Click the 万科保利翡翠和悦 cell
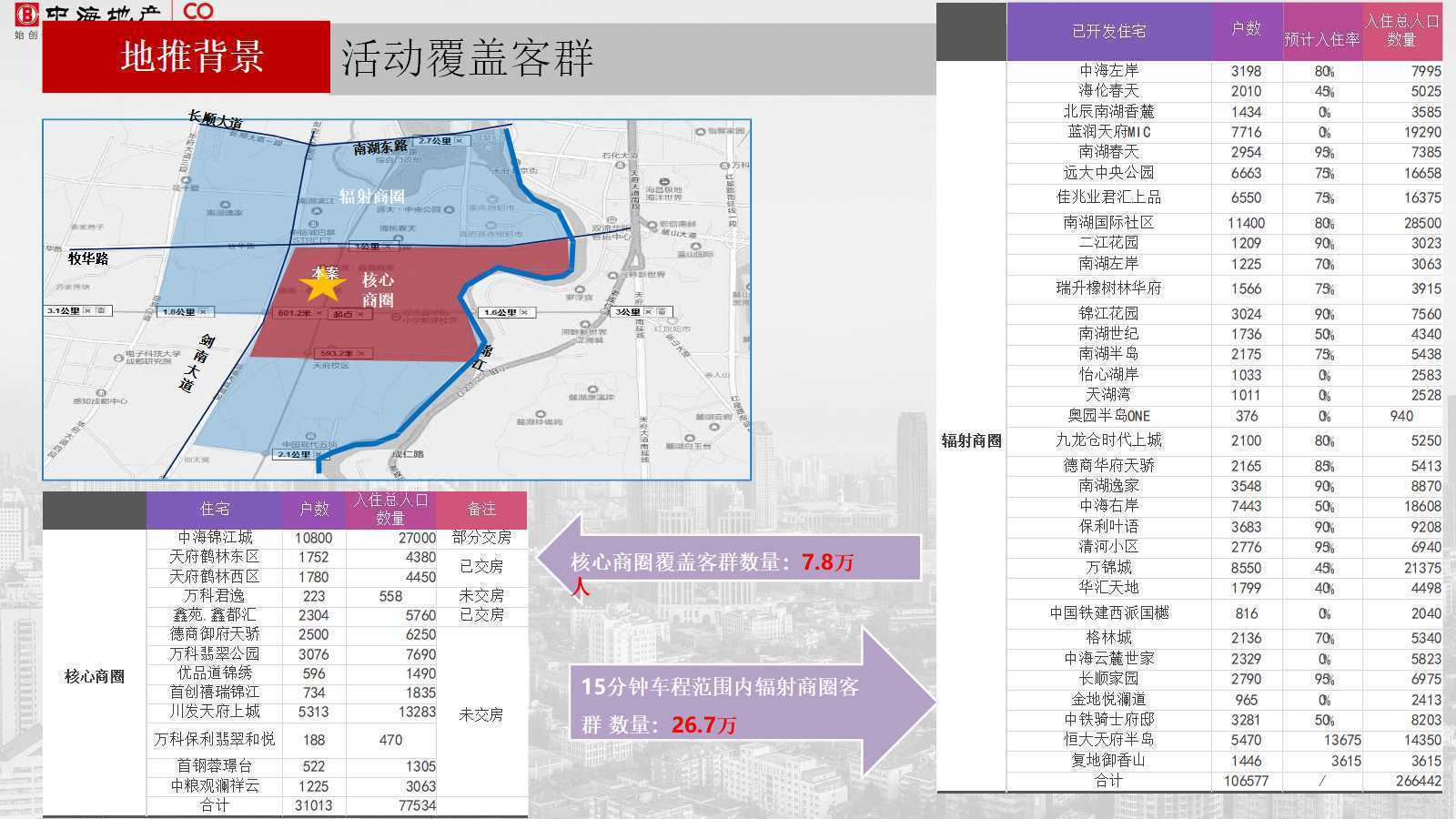The height and width of the screenshot is (819, 1456). [x=215, y=740]
